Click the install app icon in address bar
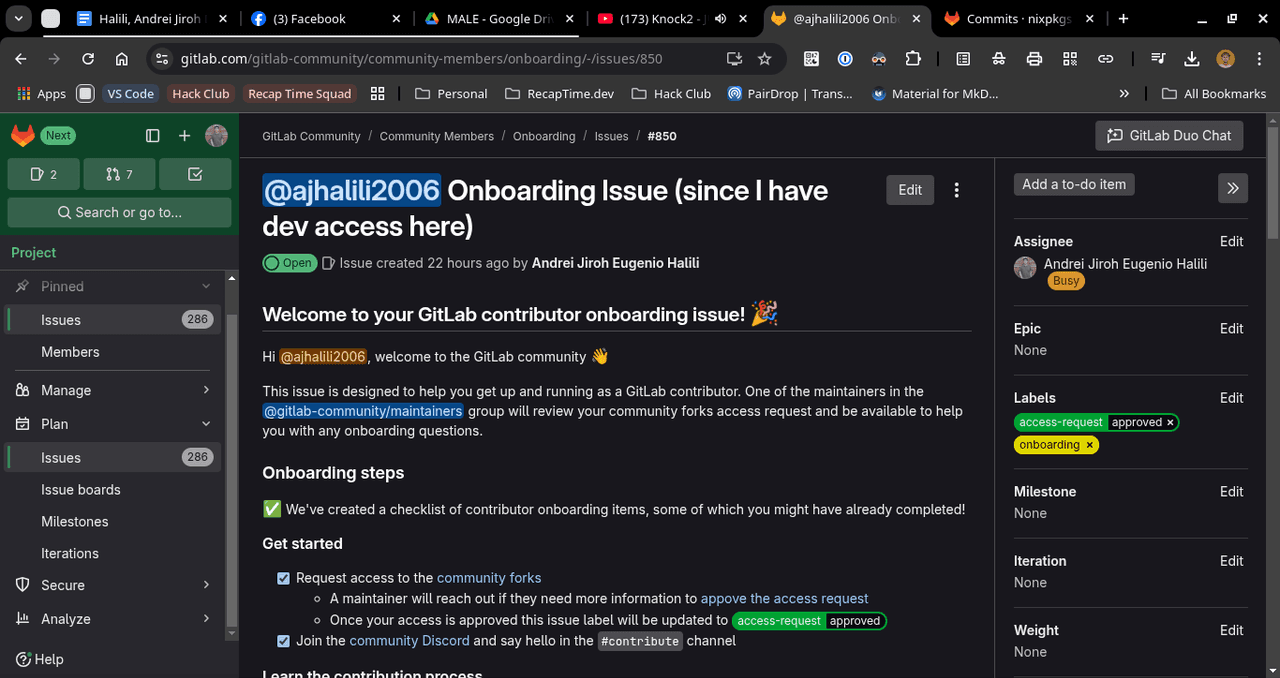Image resolution: width=1280 pixels, height=678 pixels. pos(735,59)
